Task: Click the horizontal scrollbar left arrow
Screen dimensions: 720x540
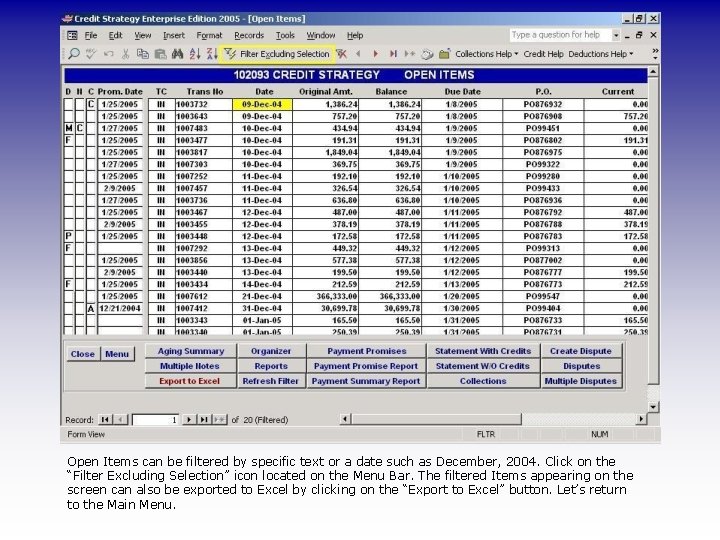Action: click(345, 419)
